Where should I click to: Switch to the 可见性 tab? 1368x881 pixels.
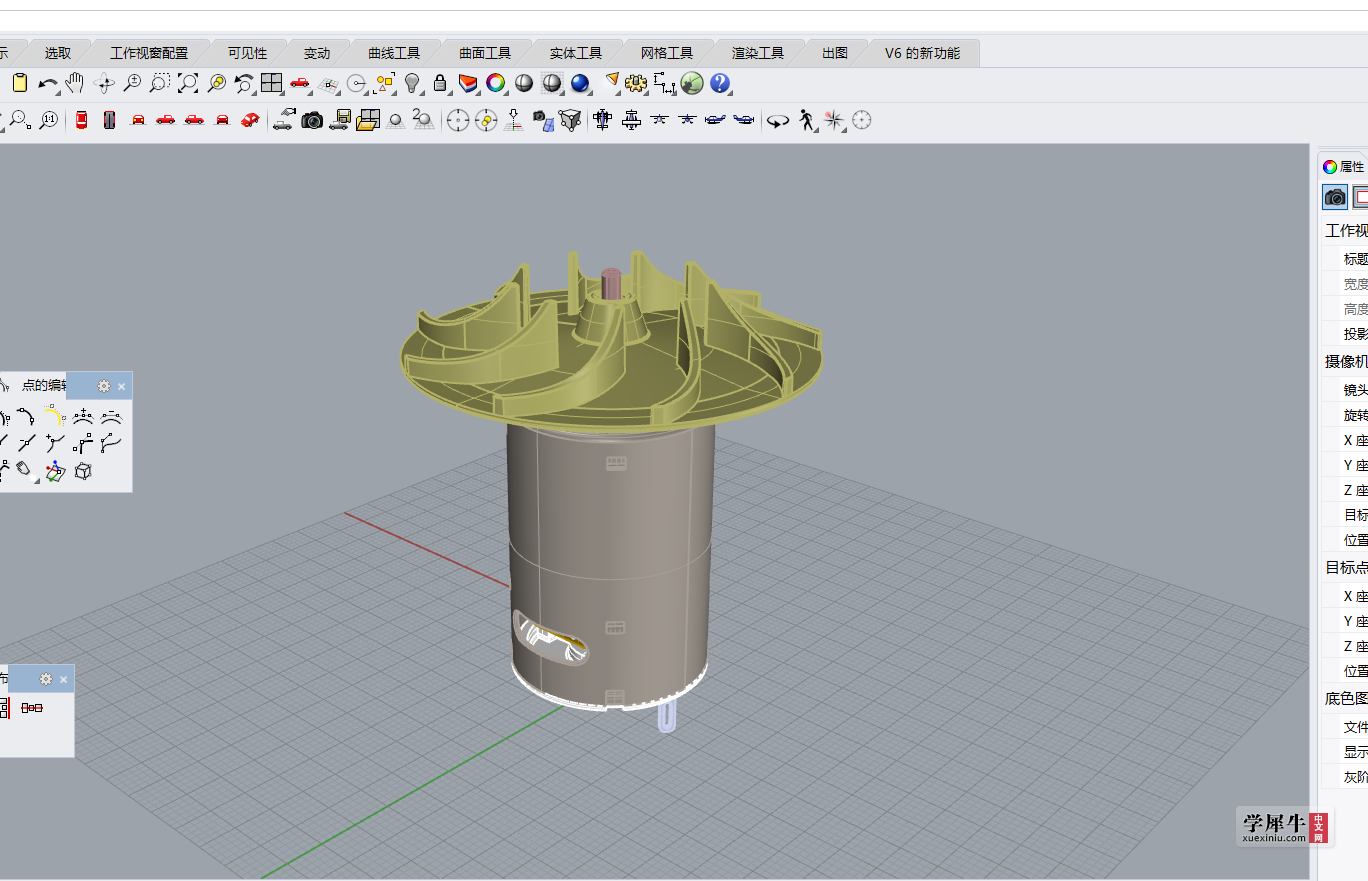247,53
